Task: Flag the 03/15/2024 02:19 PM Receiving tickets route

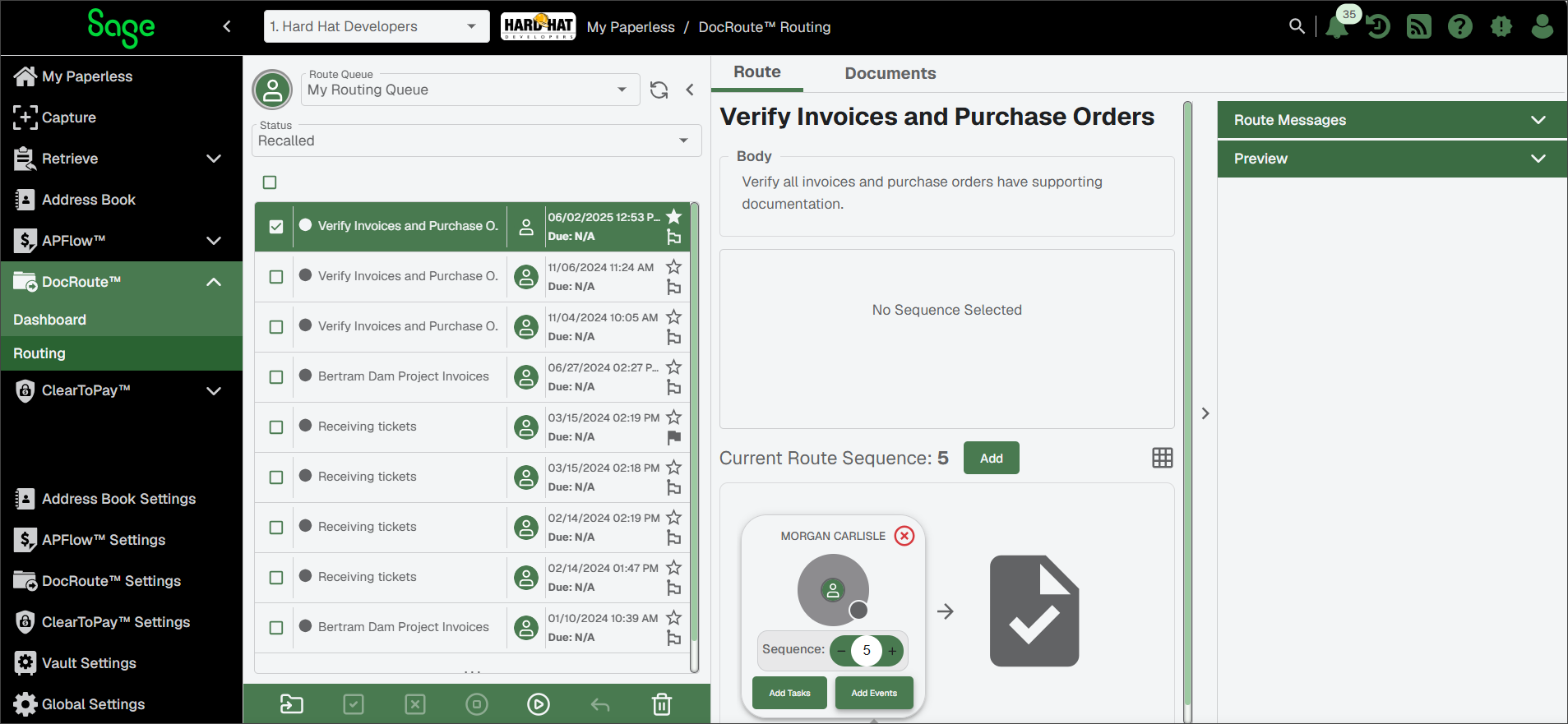Action: tap(673, 437)
